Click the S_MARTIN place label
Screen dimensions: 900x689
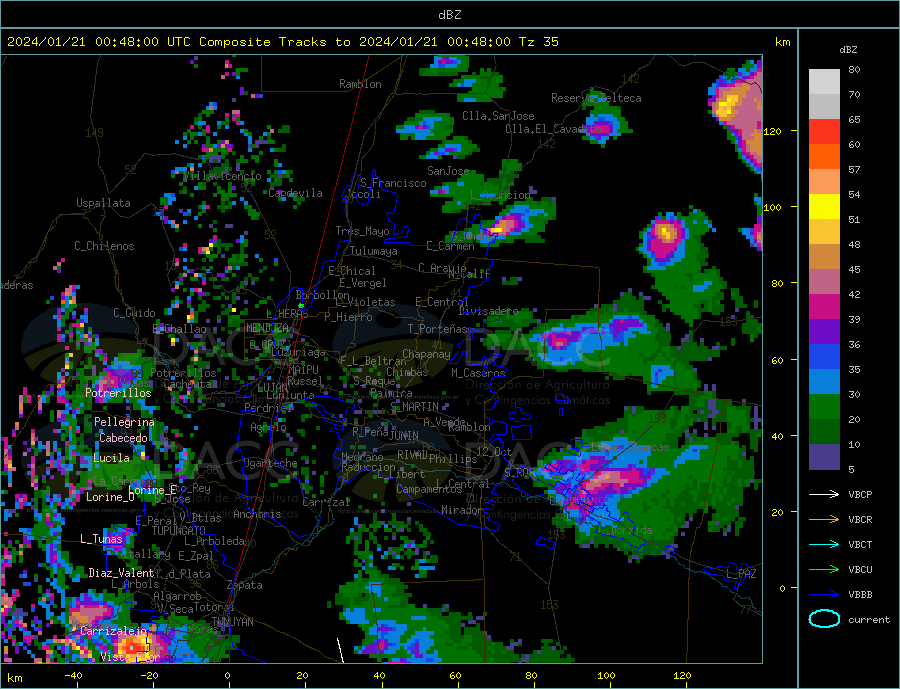pos(414,407)
